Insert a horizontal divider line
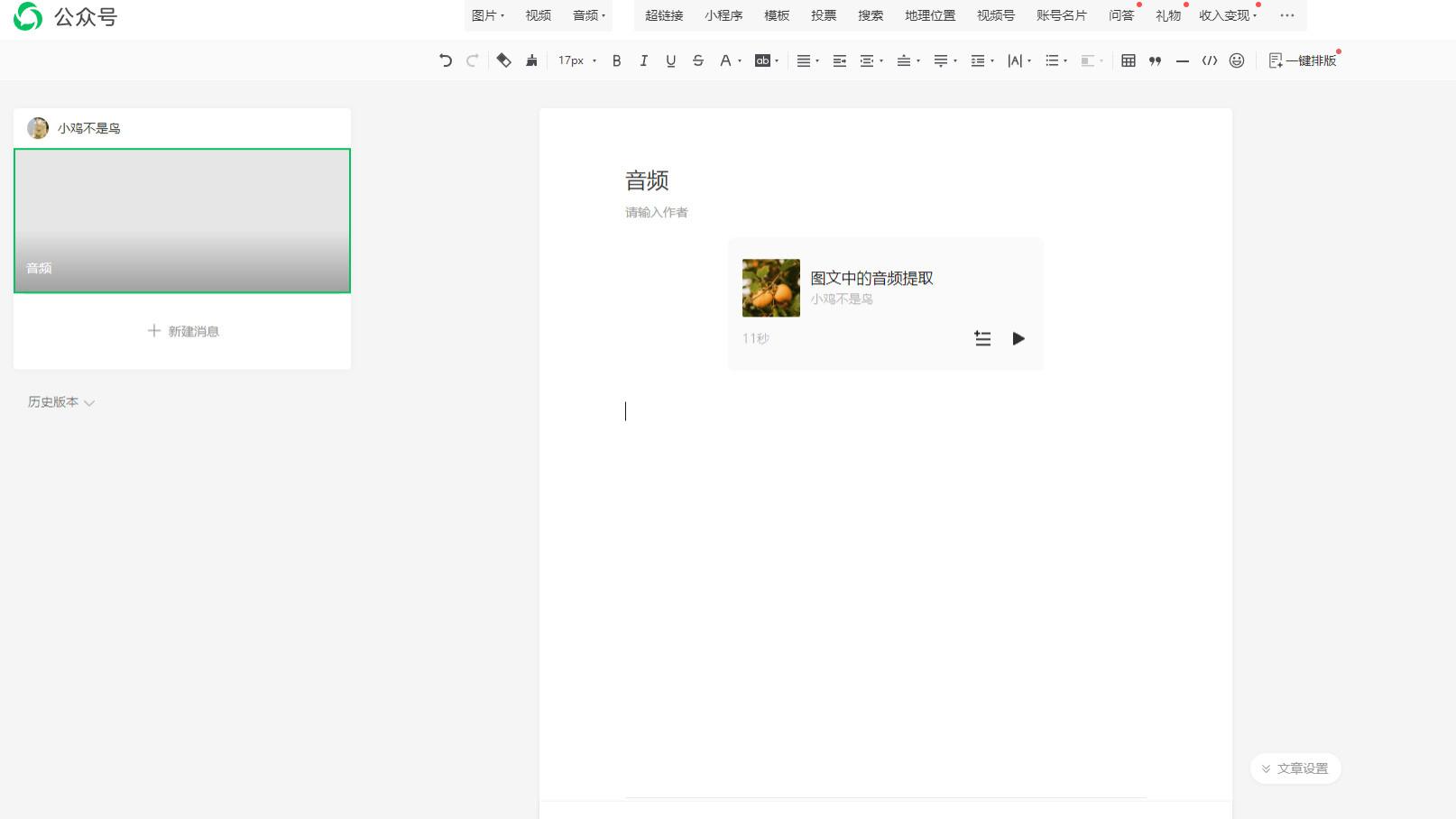1456x819 pixels. [x=1183, y=60]
